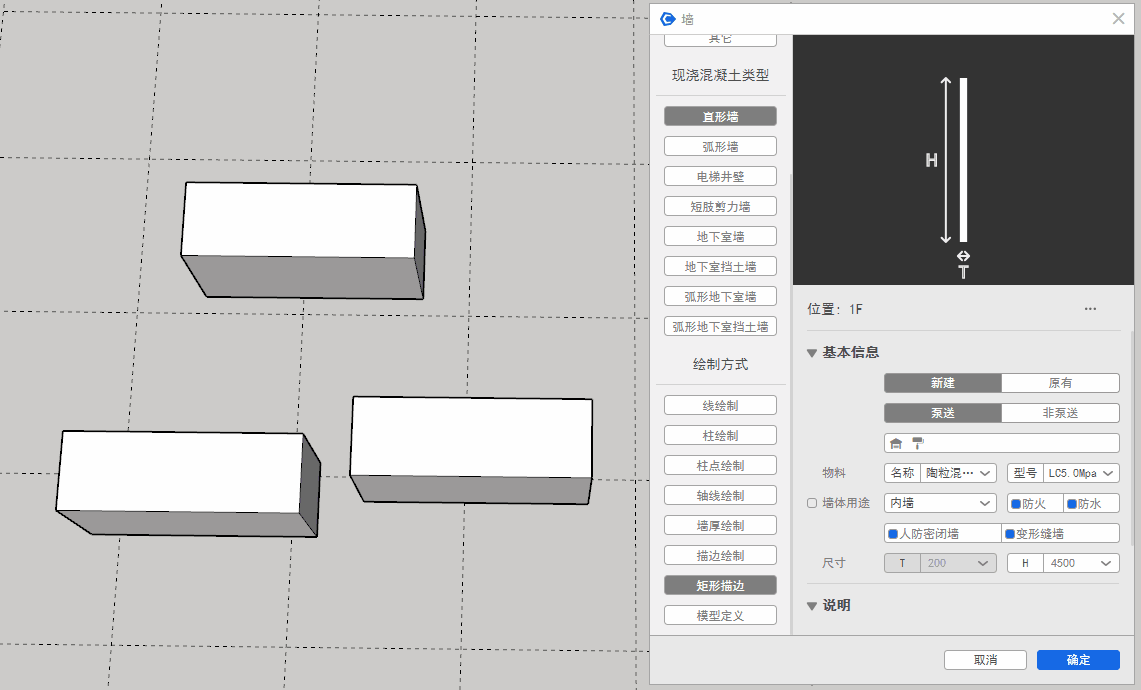Click the app logo in dialog title
1141x690 pixels.
tap(668, 19)
